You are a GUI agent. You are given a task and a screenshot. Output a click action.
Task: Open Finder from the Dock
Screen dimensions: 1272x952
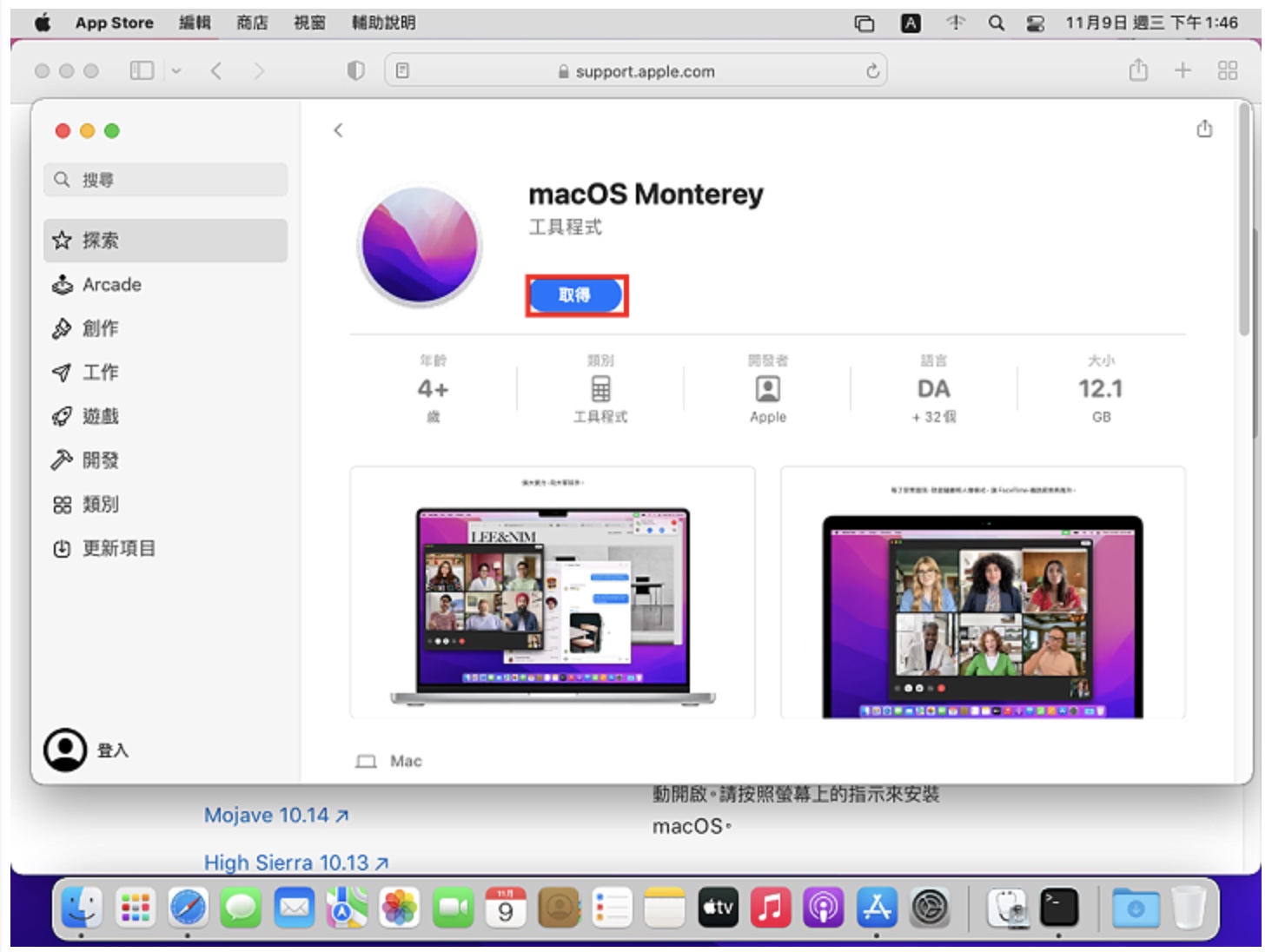coord(82,909)
